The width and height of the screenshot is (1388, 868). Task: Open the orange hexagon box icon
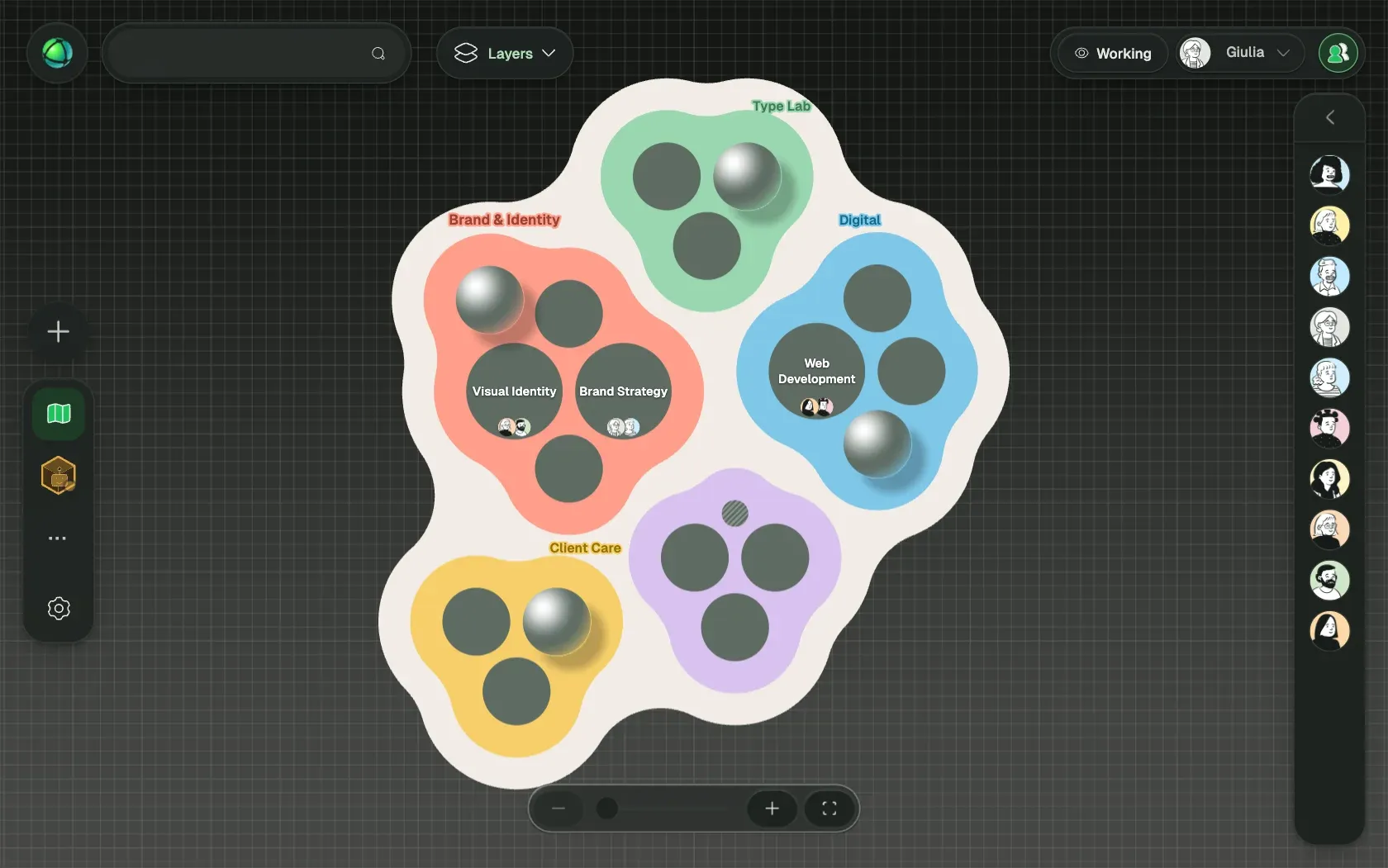click(58, 476)
